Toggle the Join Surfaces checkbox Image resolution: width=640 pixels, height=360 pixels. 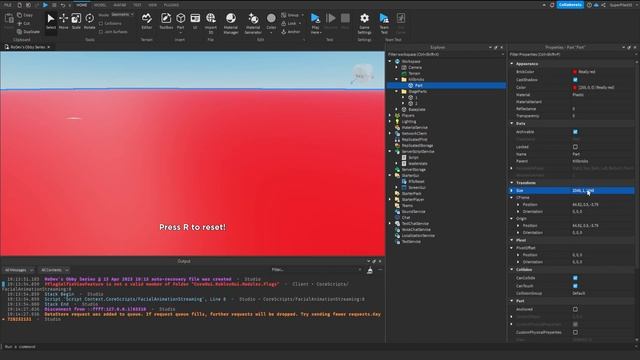click(101, 32)
